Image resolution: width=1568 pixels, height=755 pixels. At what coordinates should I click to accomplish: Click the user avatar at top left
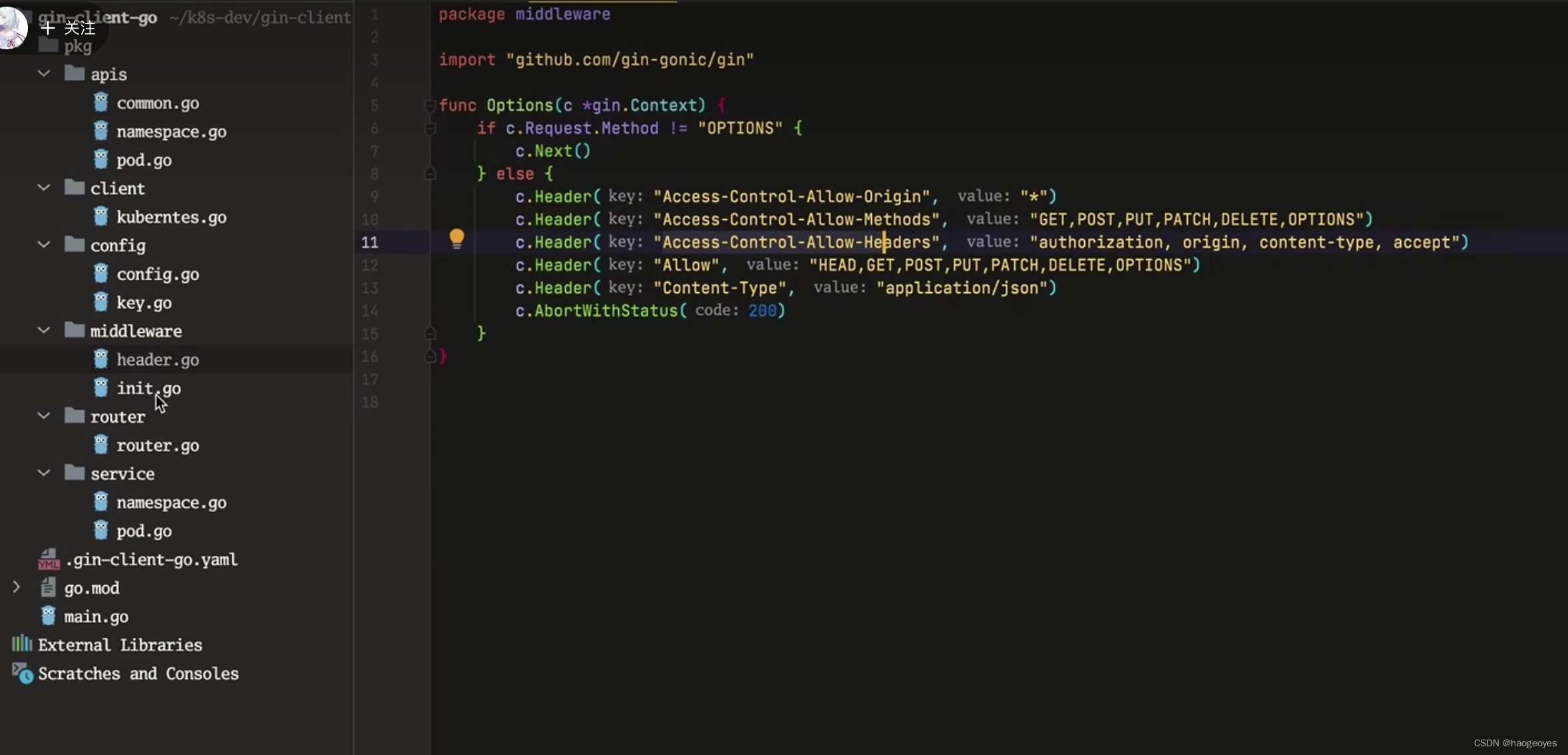pyautogui.click(x=12, y=28)
